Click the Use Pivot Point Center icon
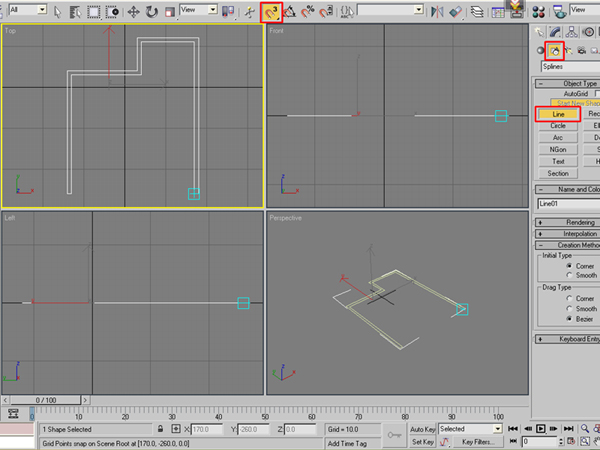The width and height of the screenshot is (600, 450). [228, 11]
